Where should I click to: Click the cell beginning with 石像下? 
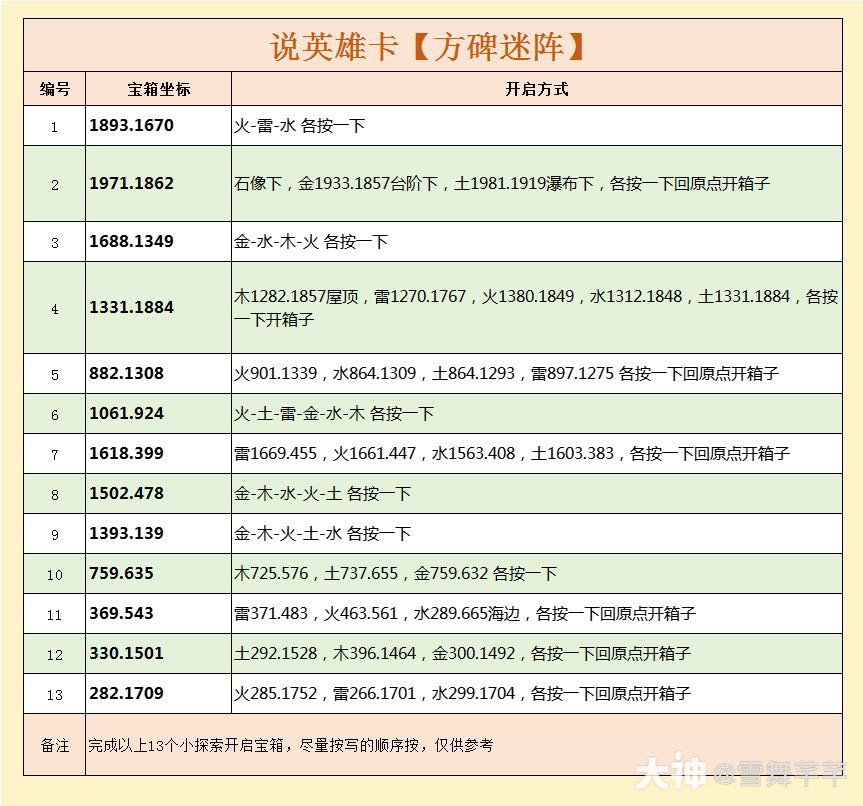pos(501,184)
